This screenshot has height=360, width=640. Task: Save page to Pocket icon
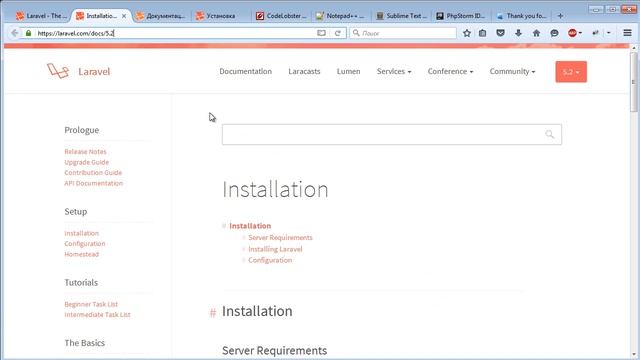500,33
